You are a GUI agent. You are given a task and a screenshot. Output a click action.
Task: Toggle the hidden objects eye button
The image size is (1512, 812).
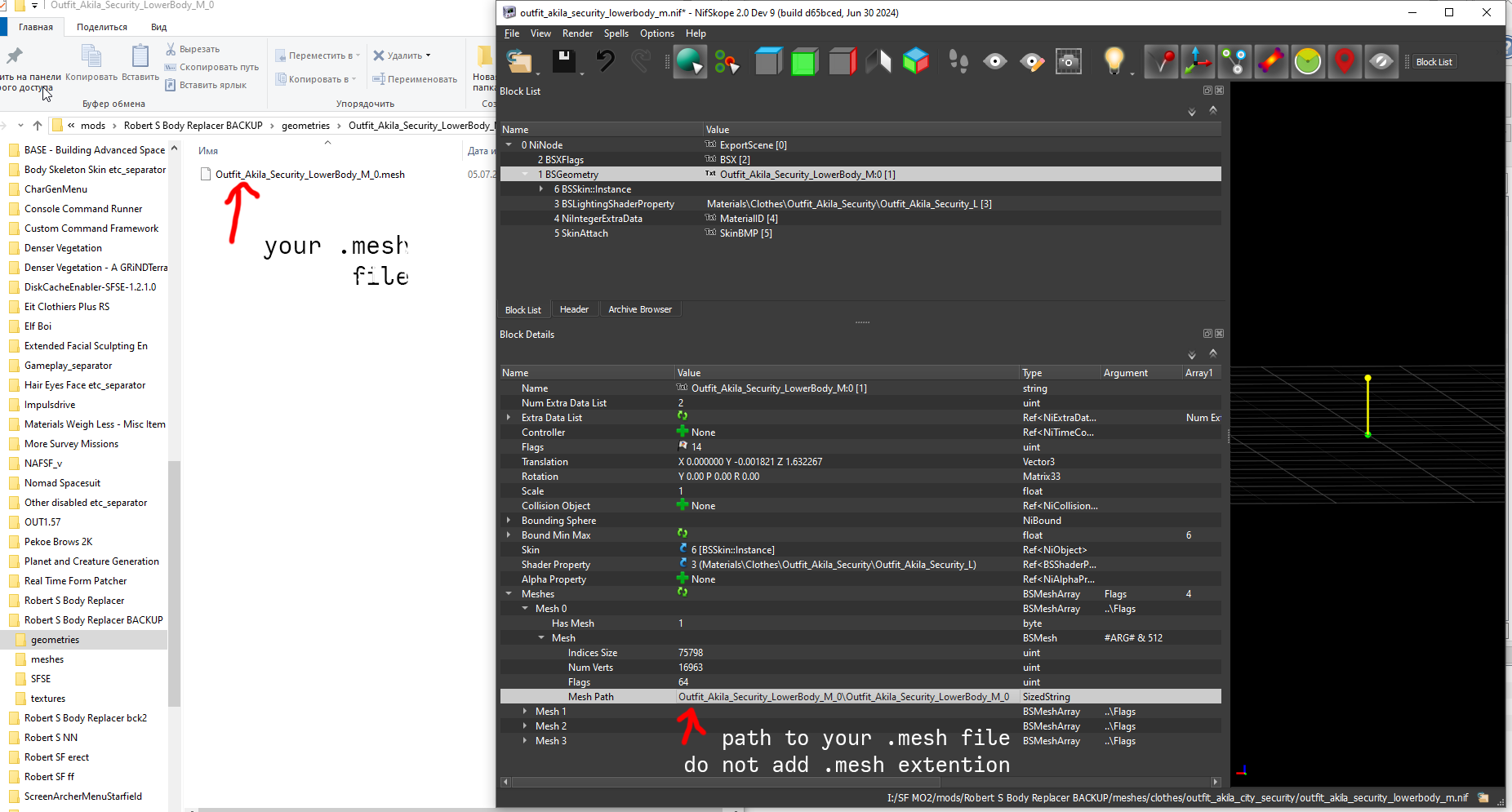coord(1381,61)
